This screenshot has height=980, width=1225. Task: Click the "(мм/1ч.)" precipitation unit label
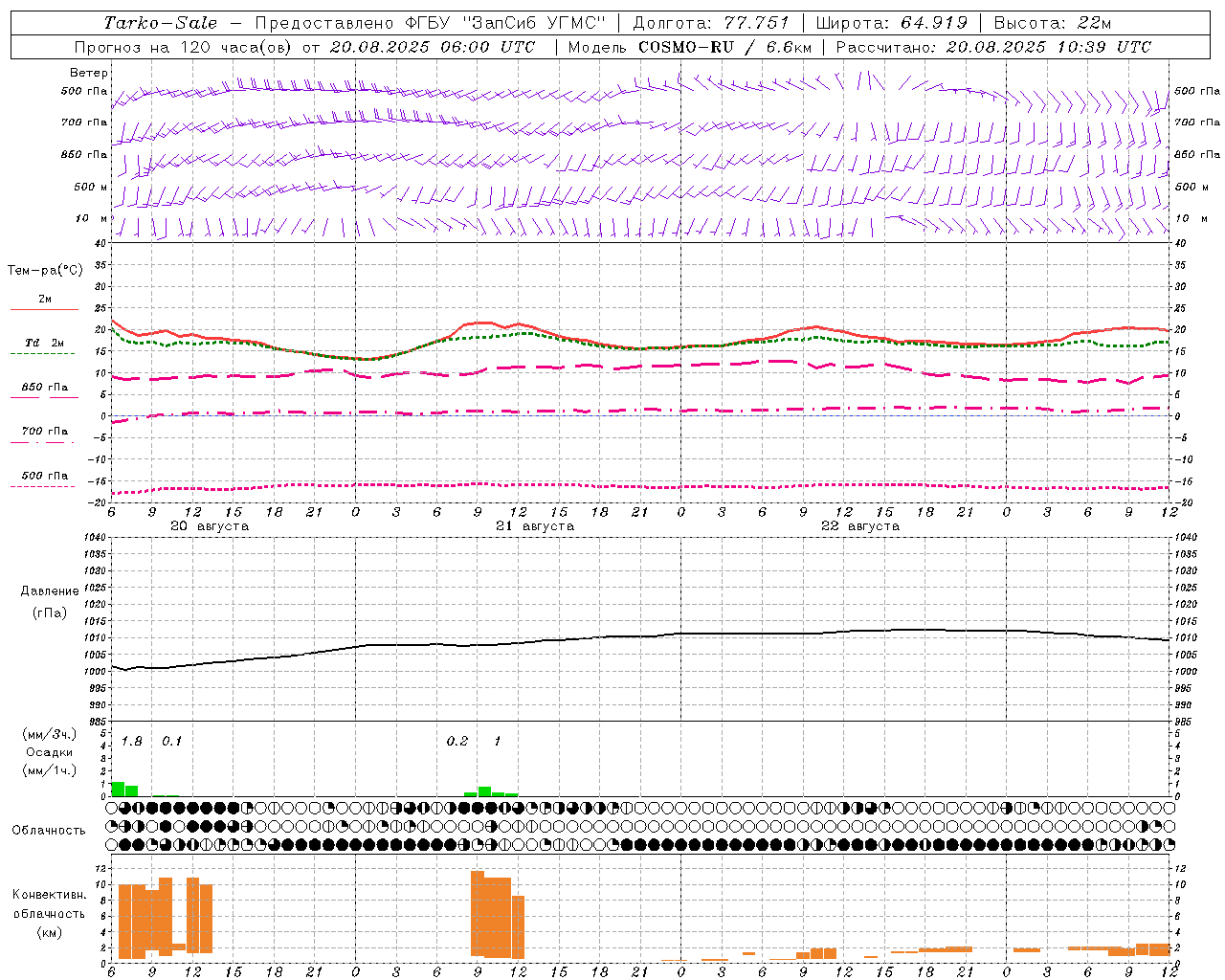pyautogui.click(x=50, y=769)
